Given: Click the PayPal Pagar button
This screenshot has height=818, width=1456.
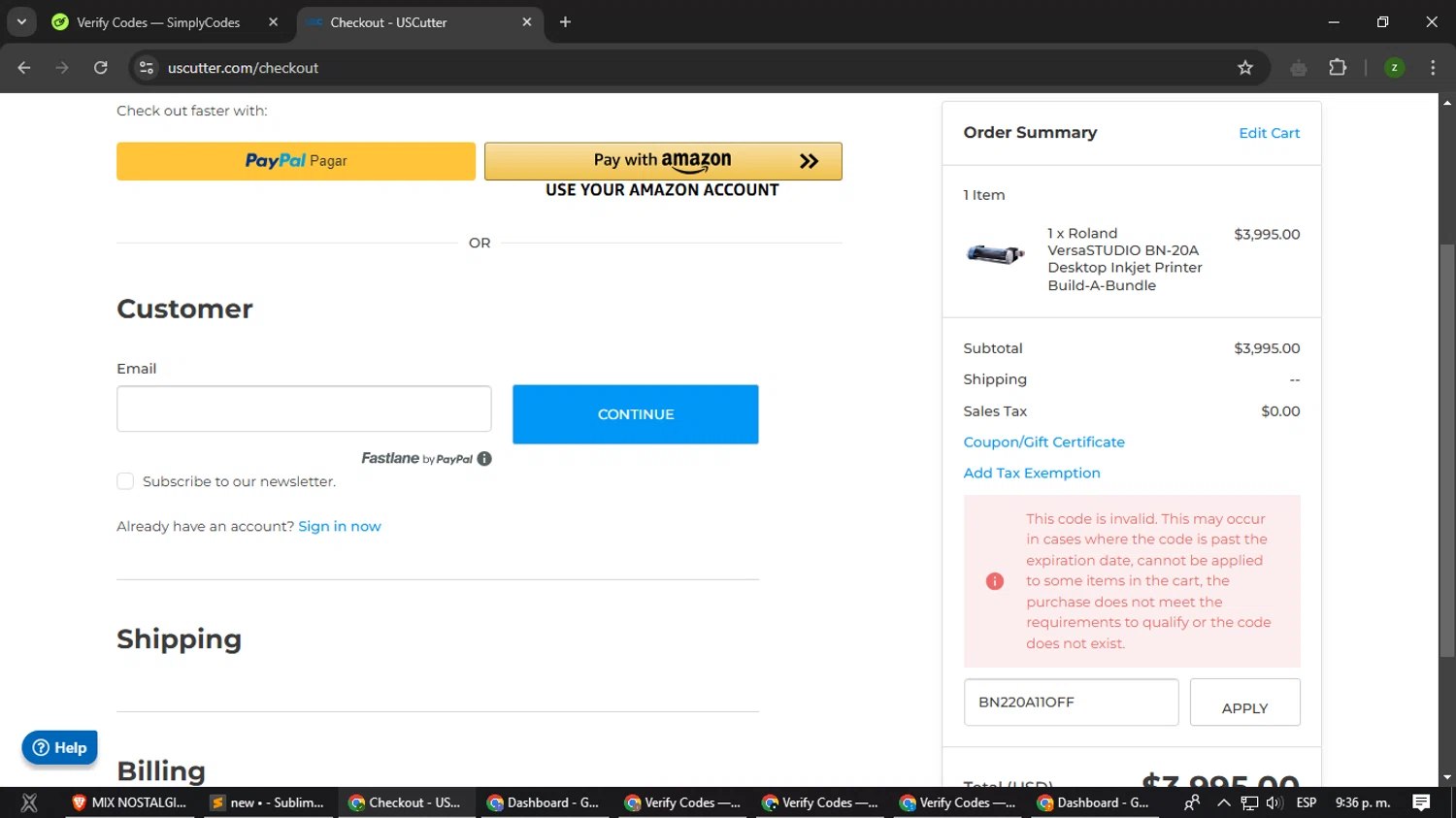Looking at the screenshot, I should pos(296,161).
